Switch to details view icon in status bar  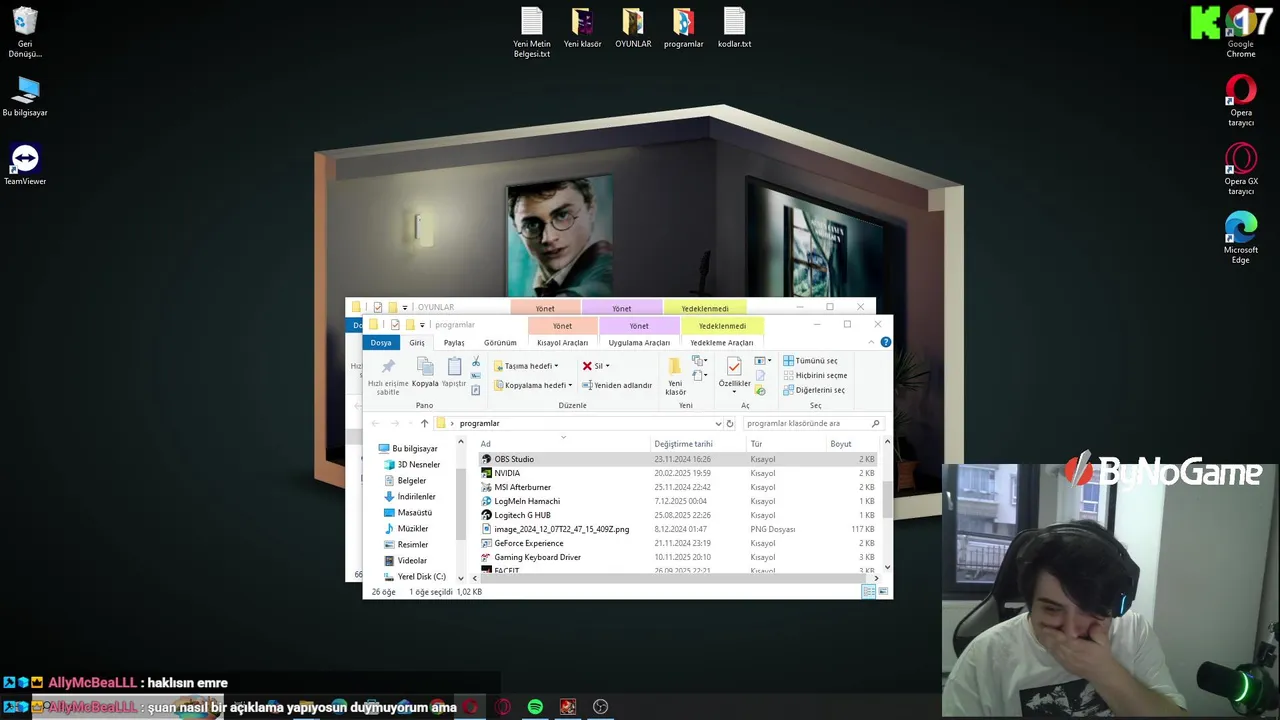[x=868, y=592]
